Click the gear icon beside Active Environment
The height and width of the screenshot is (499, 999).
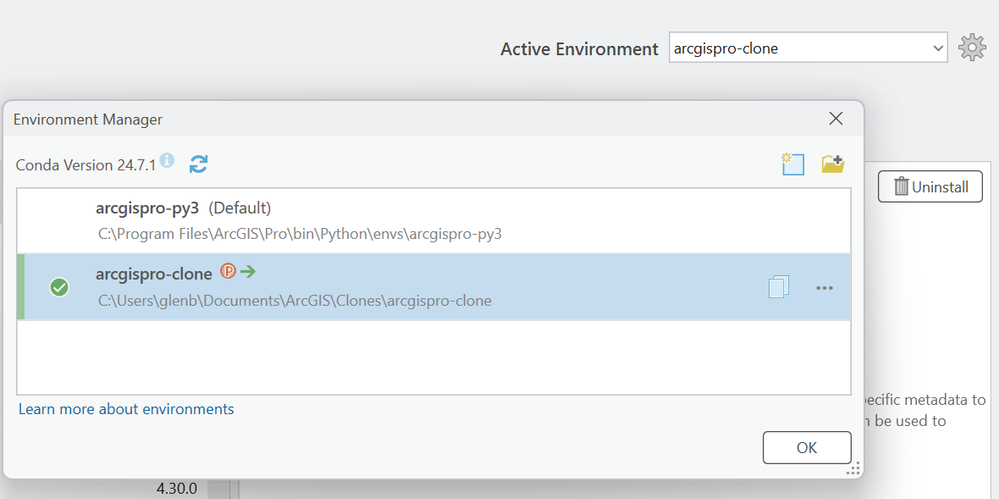[972, 48]
